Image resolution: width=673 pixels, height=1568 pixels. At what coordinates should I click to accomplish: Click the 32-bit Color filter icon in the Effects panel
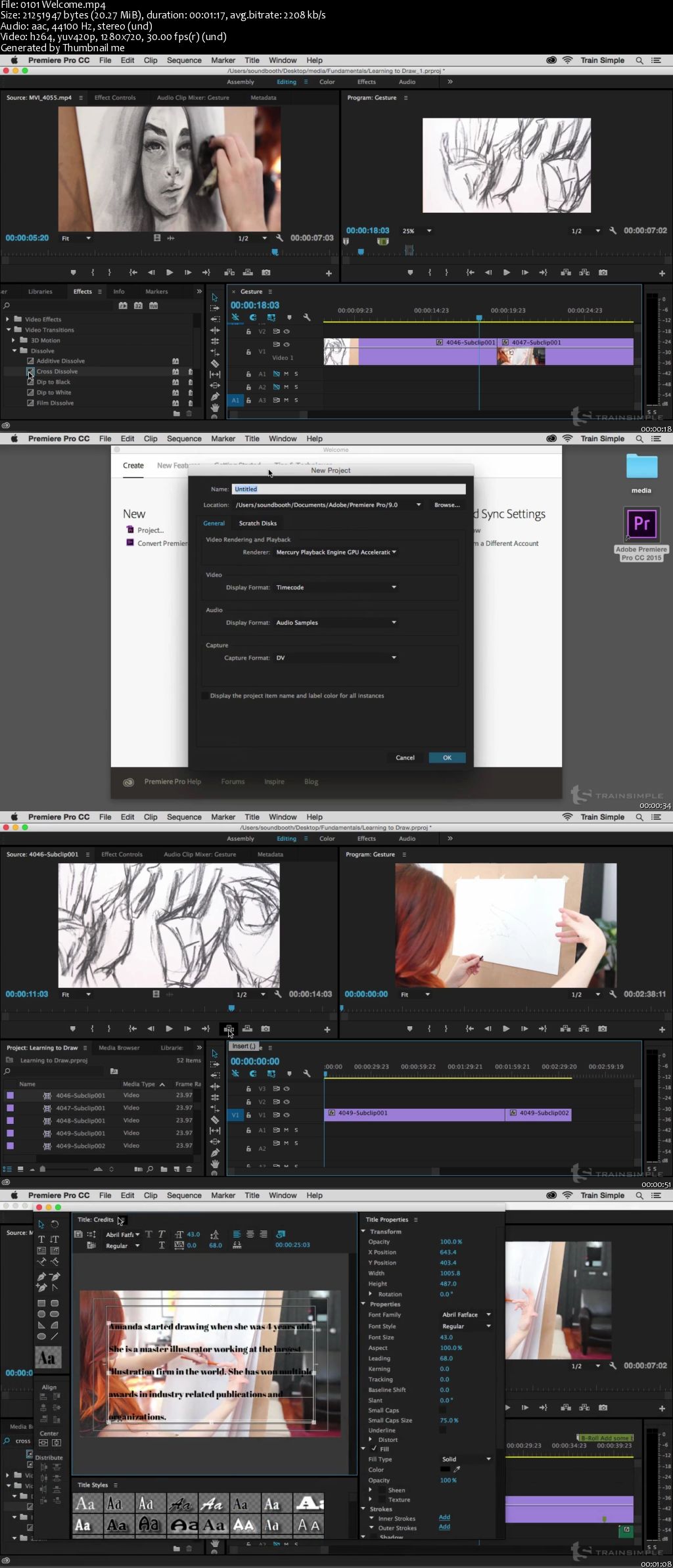tap(138, 305)
